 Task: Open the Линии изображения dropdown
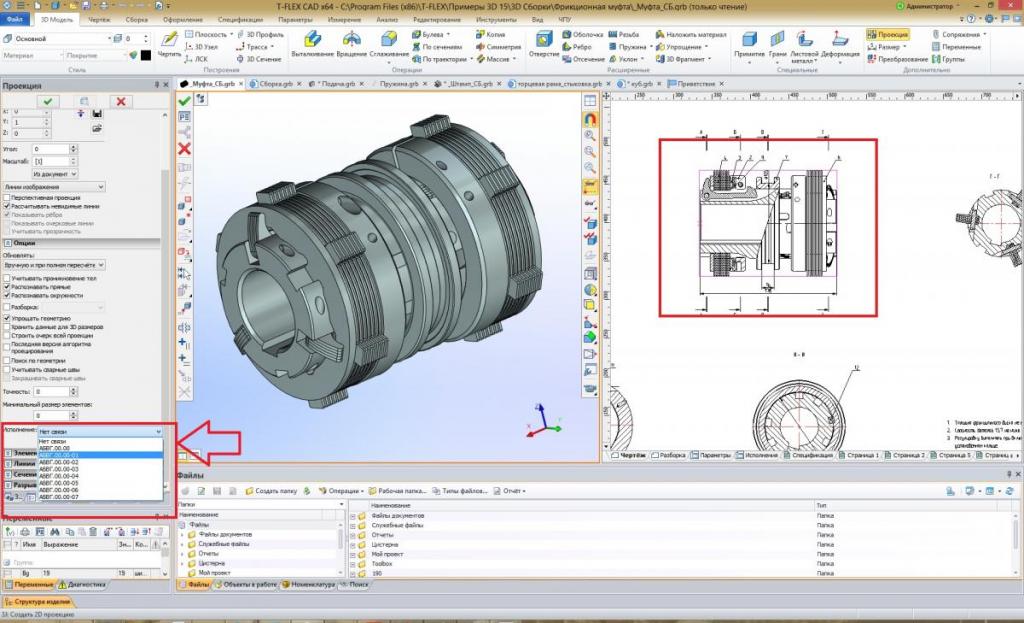click(54, 186)
